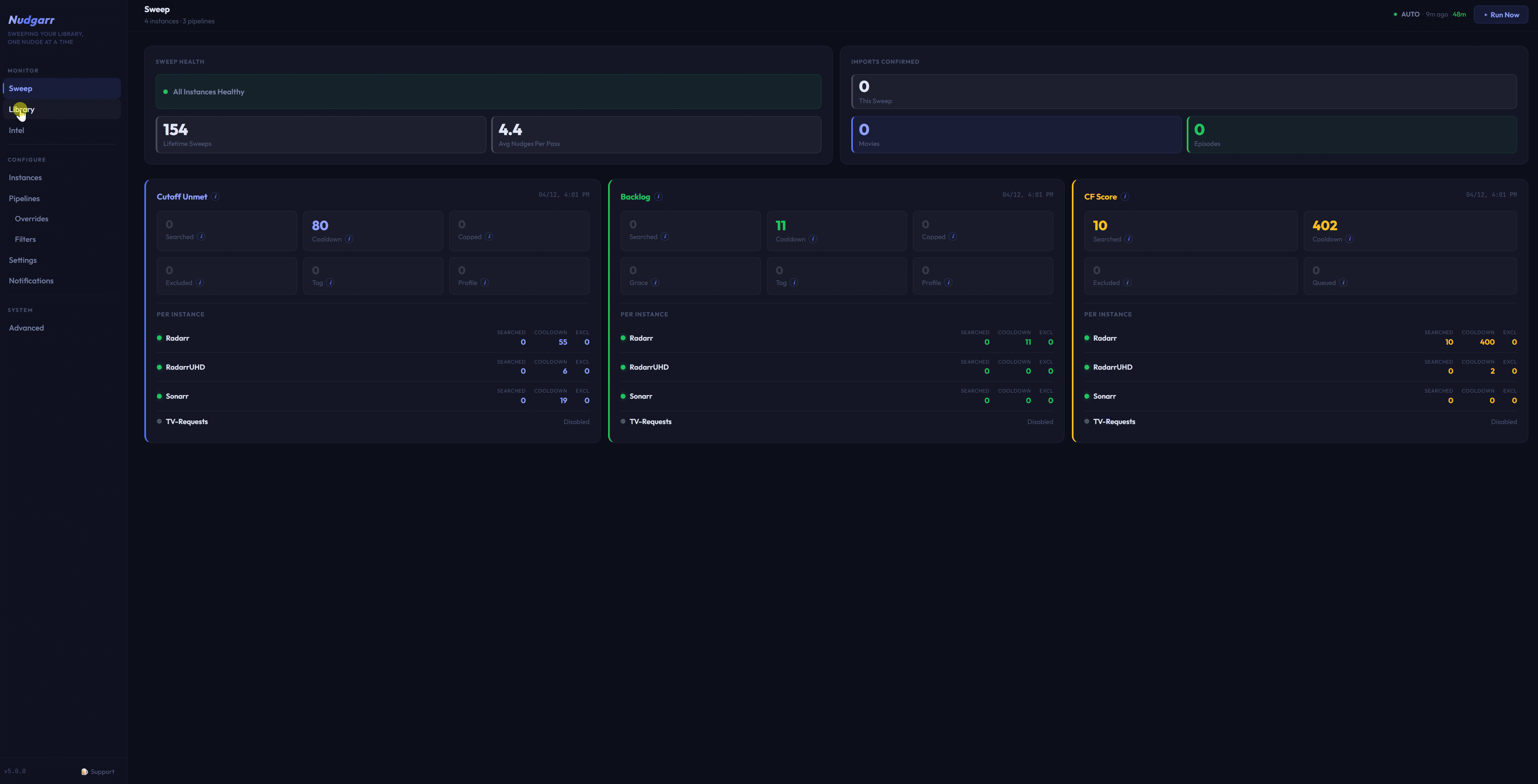Select Overrides under Pipelines
The width and height of the screenshot is (1538, 784).
tap(62, 219)
